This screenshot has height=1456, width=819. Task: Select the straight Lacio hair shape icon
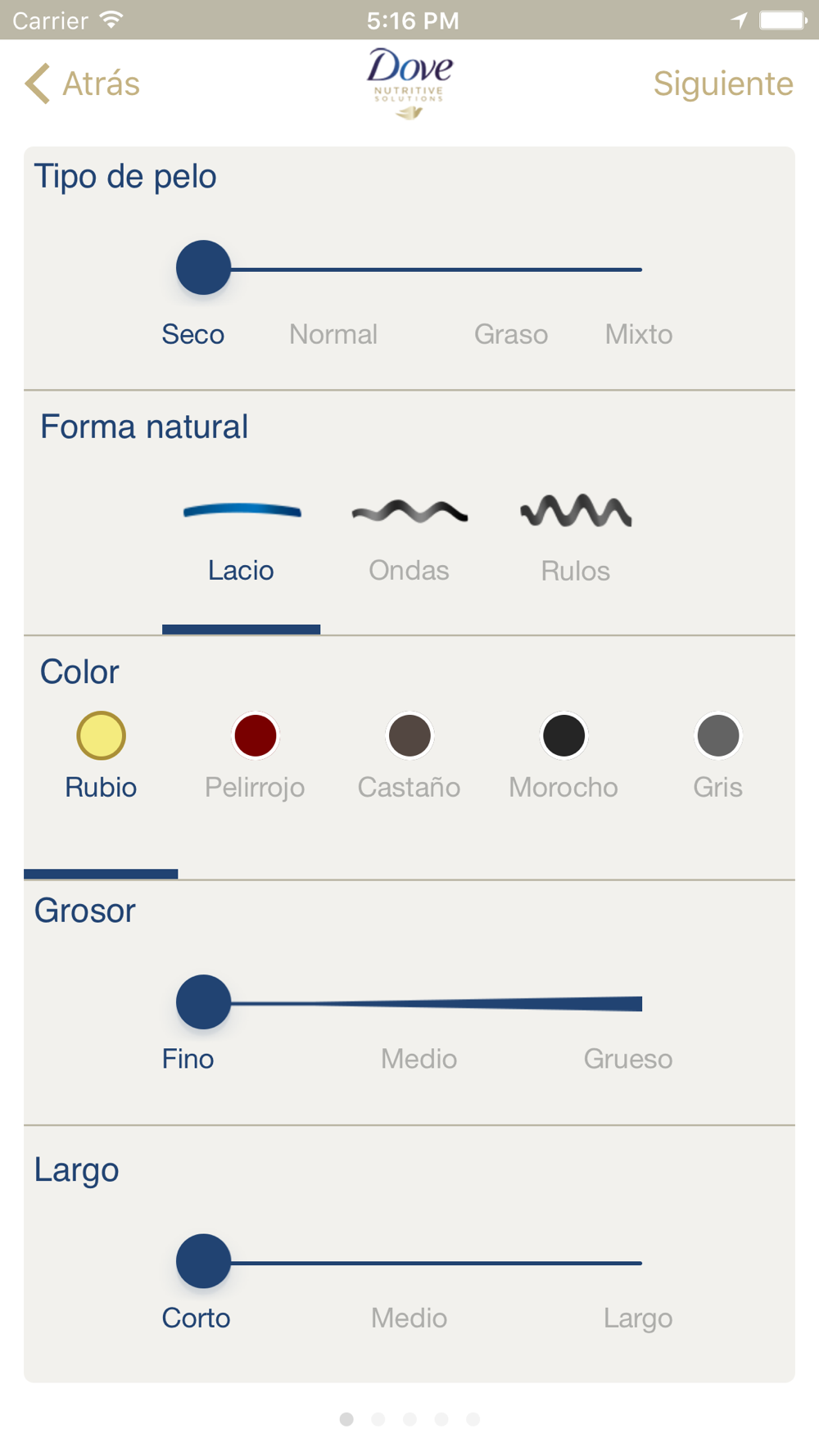242,511
